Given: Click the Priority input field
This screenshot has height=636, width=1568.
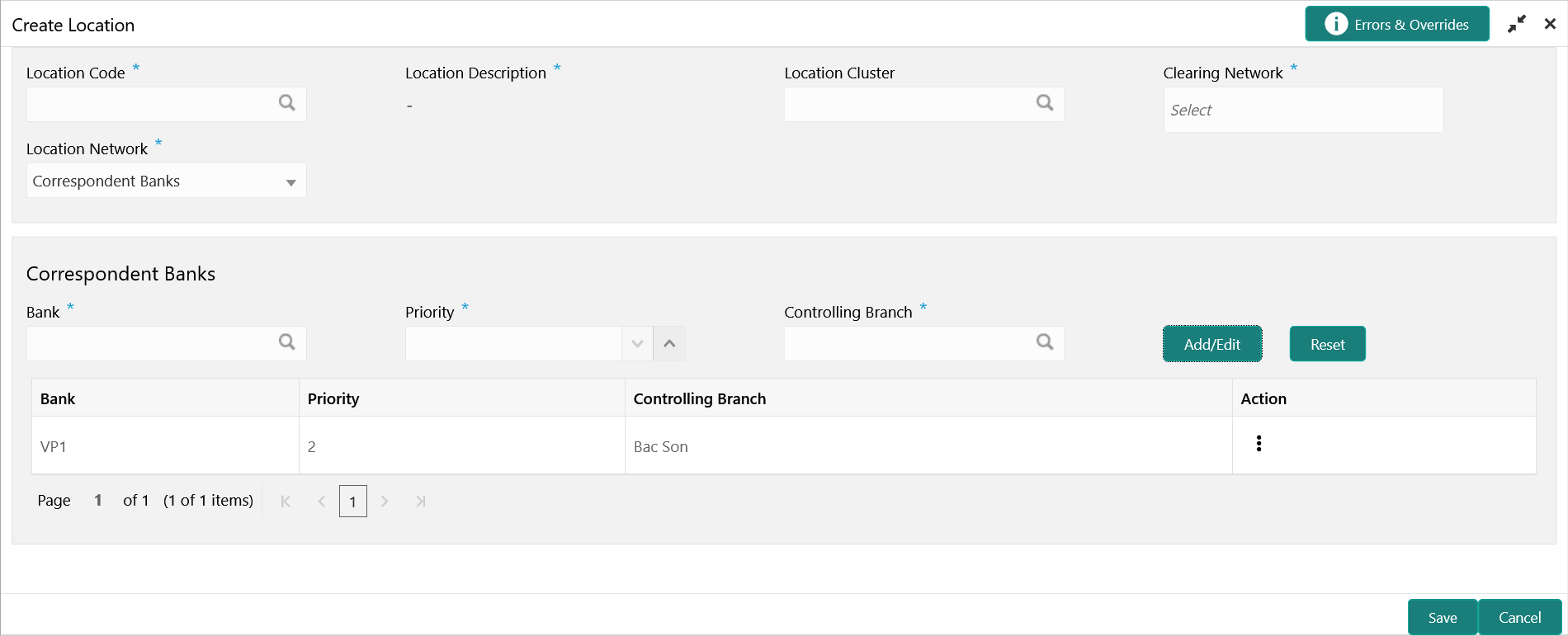Looking at the screenshot, I should pyautogui.click(x=512, y=344).
